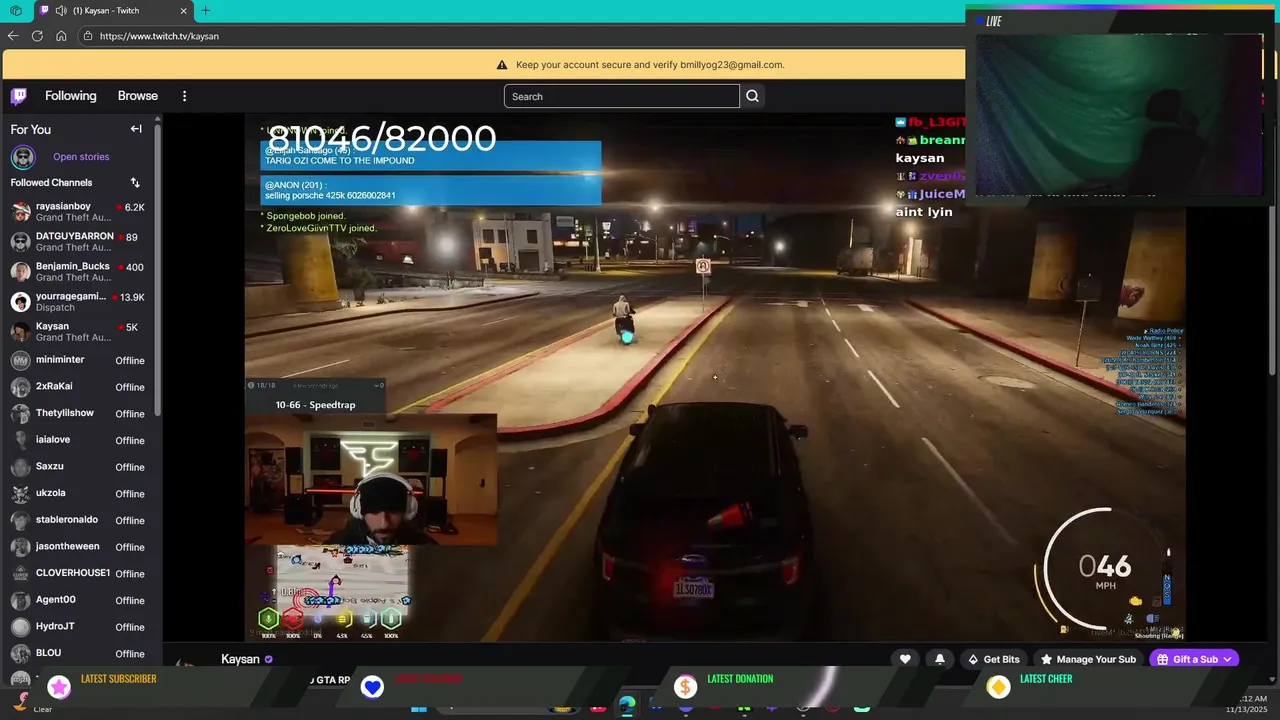Open the Following page
The width and height of the screenshot is (1280, 720).
point(71,96)
